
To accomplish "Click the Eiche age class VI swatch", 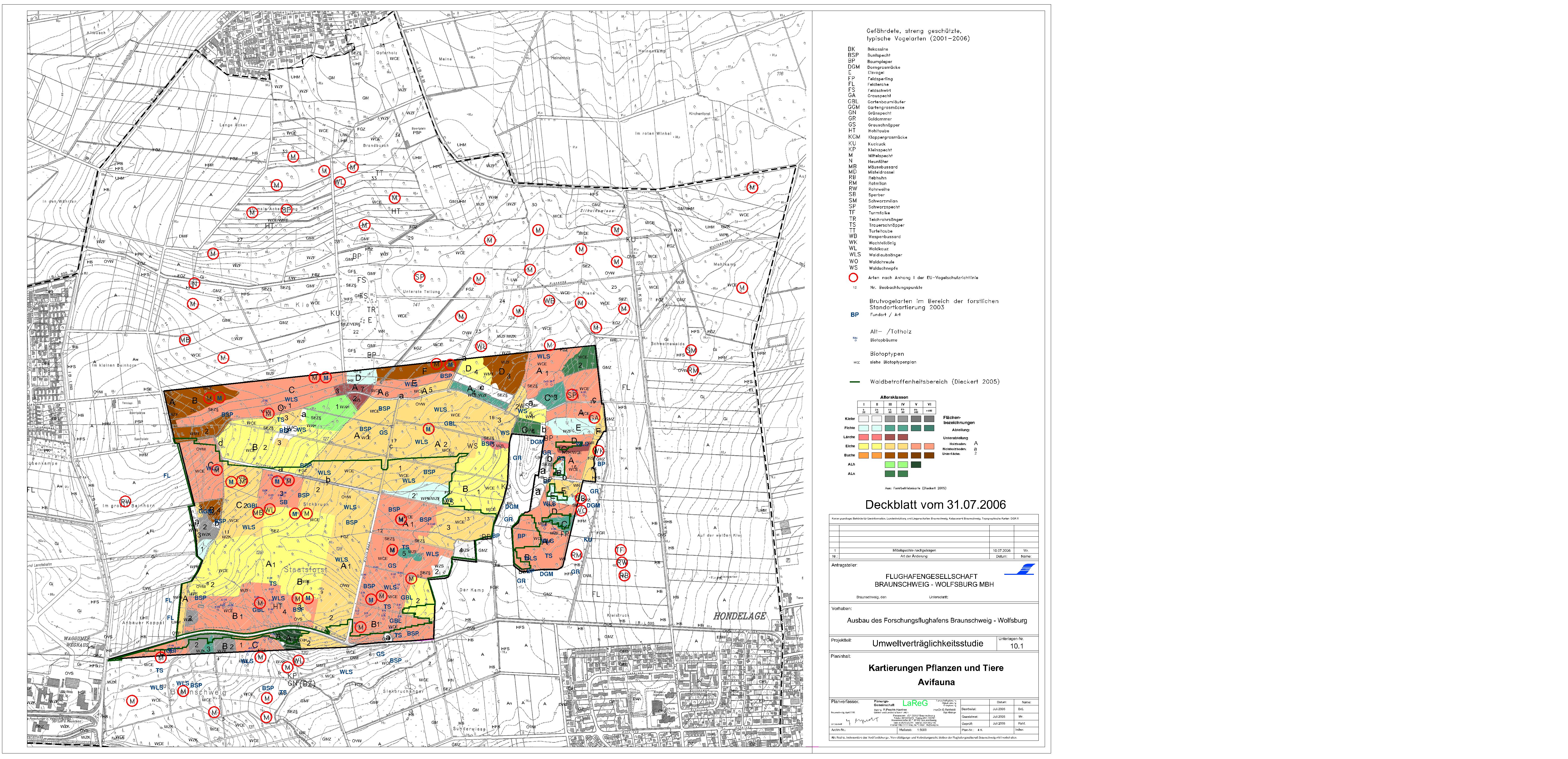I will (929, 447).
